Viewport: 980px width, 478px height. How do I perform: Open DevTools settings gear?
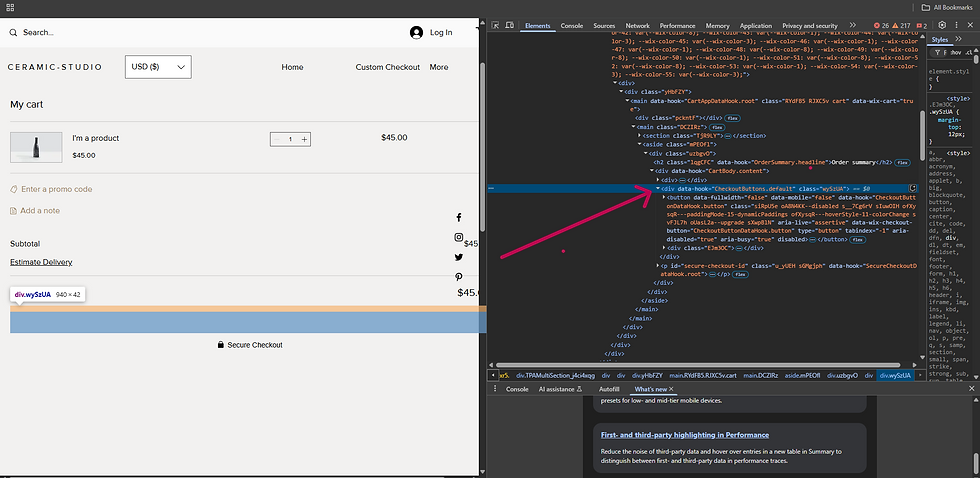[x=942, y=26]
